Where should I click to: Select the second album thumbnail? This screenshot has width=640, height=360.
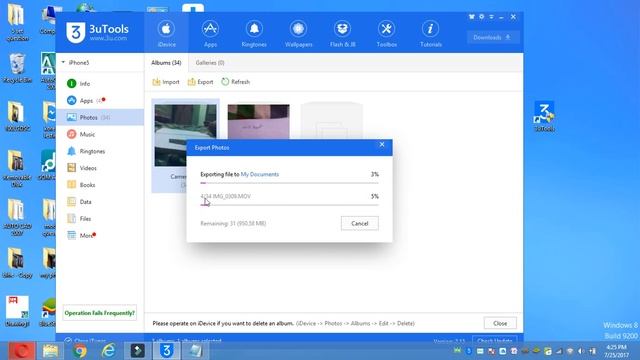pos(258,122)
